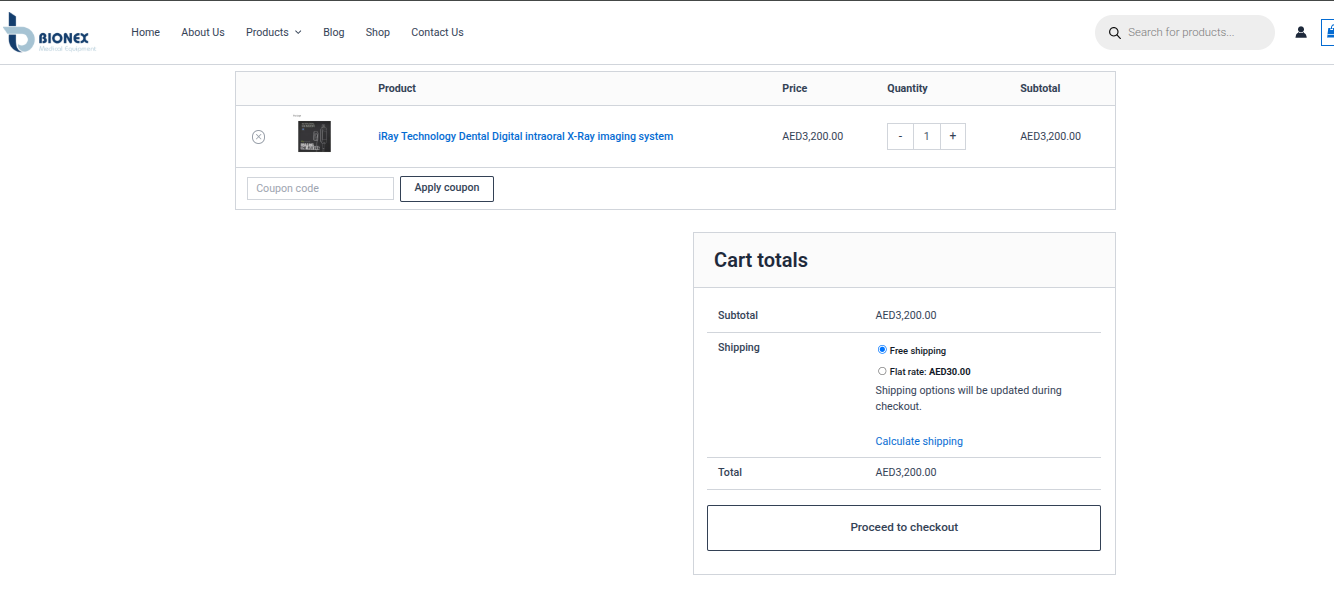Expand Calculate shipping options

[x=918, y=441]
